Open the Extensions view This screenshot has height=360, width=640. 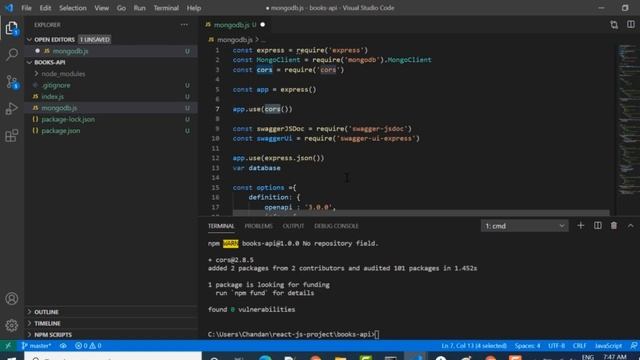pyautogui.click(x=12, y=136)
